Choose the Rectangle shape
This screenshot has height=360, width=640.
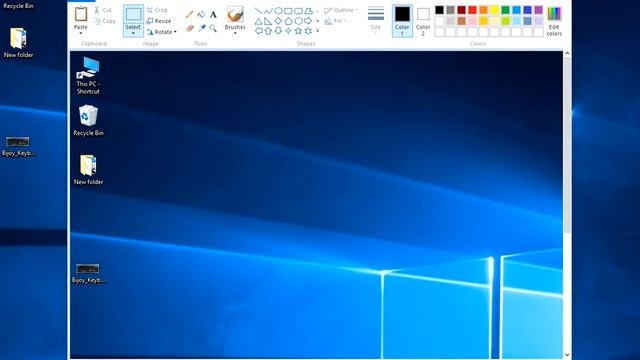[288, 11]
